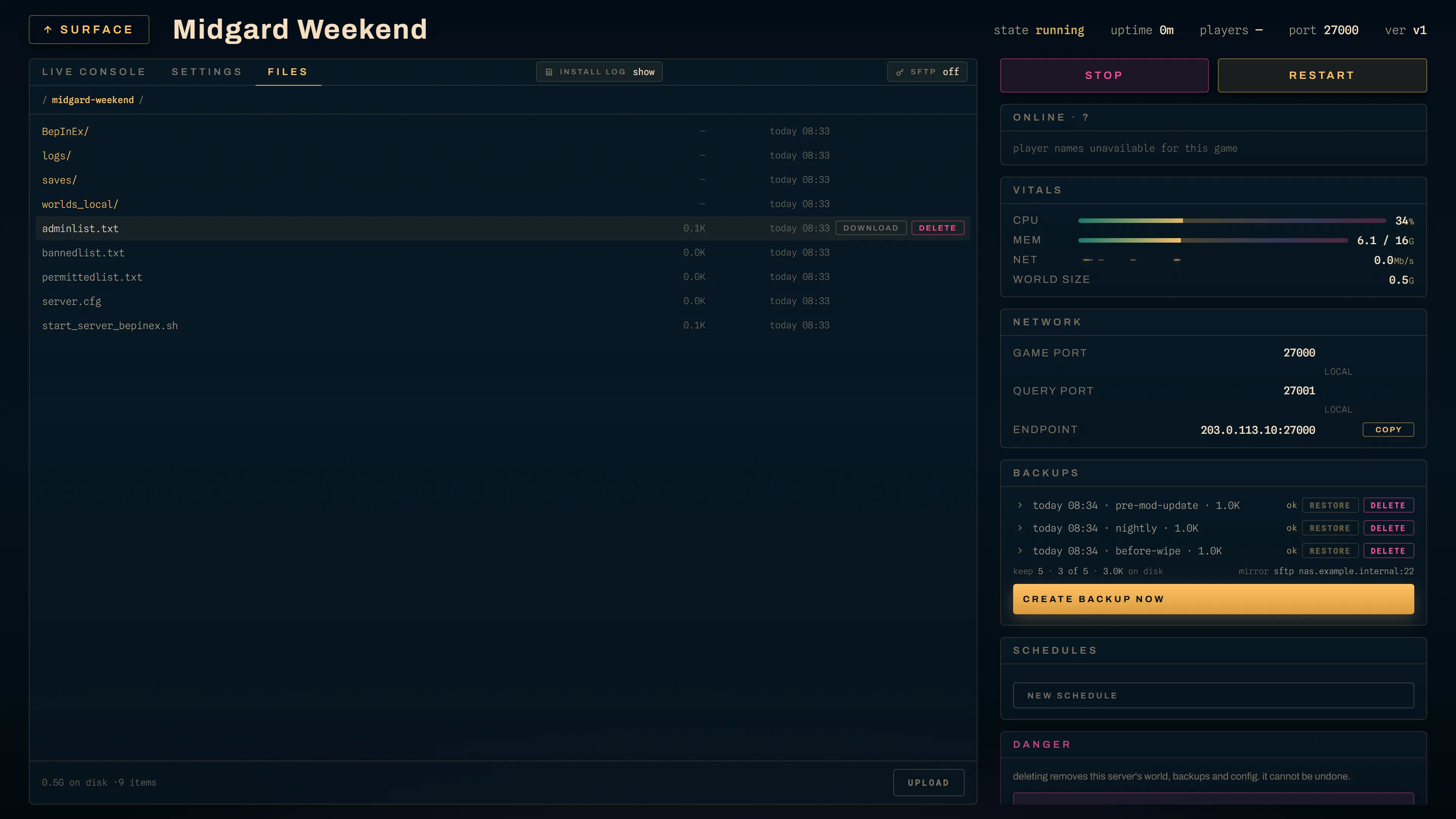Expand the pre-mod-update backup entry
Image resolution: width=1456 pixels, height=819 pixels.
[x=1020, y=505]
